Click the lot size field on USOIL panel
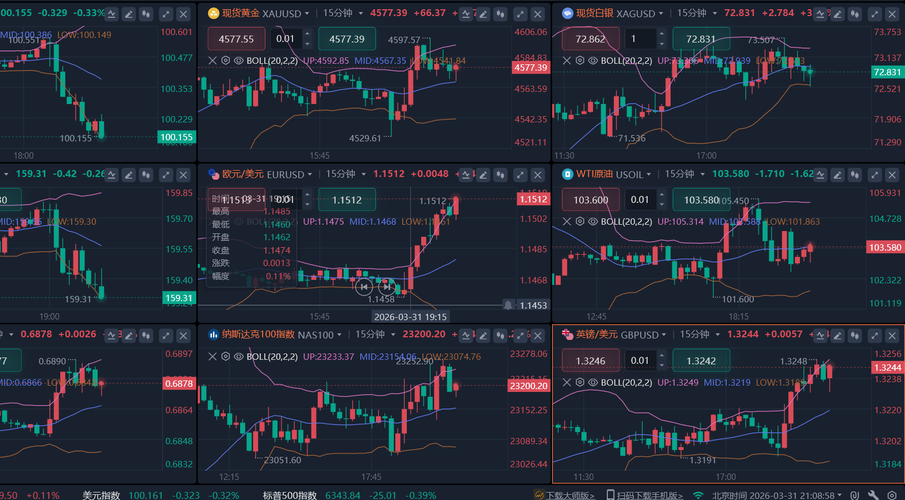Screen dimensions: 905x500 [x=646, y=199]
